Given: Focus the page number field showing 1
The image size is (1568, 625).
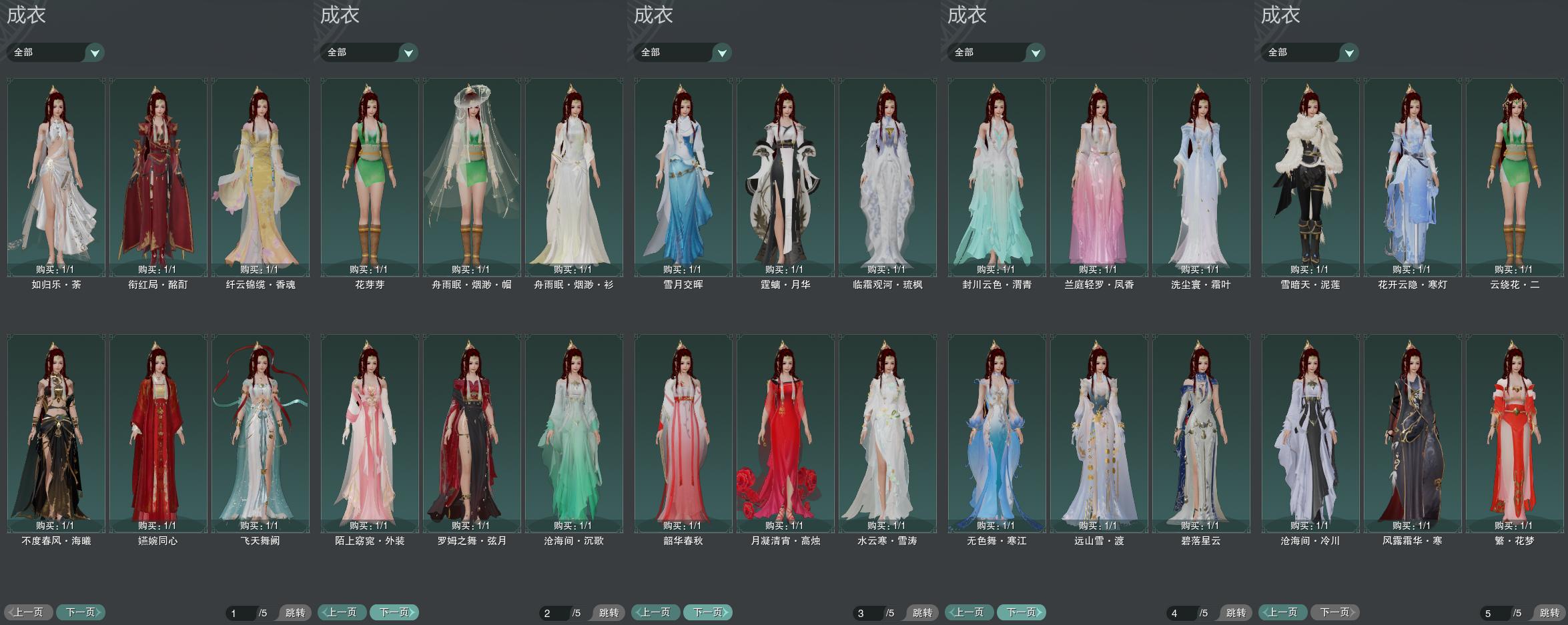Looking at the screenshot, I should (x=242, y=613).
